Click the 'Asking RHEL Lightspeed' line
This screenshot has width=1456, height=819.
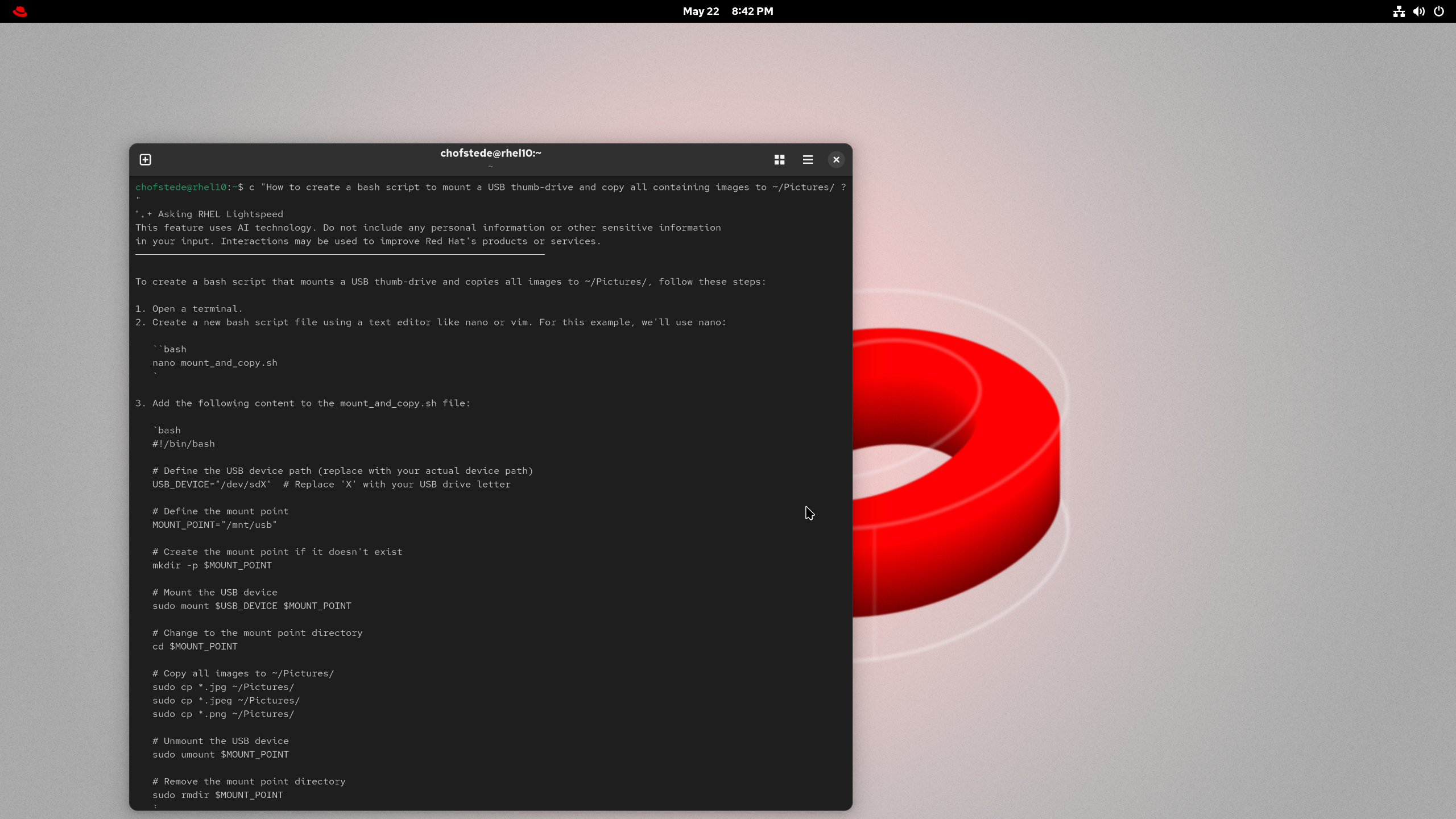click(x=220, y=214)
